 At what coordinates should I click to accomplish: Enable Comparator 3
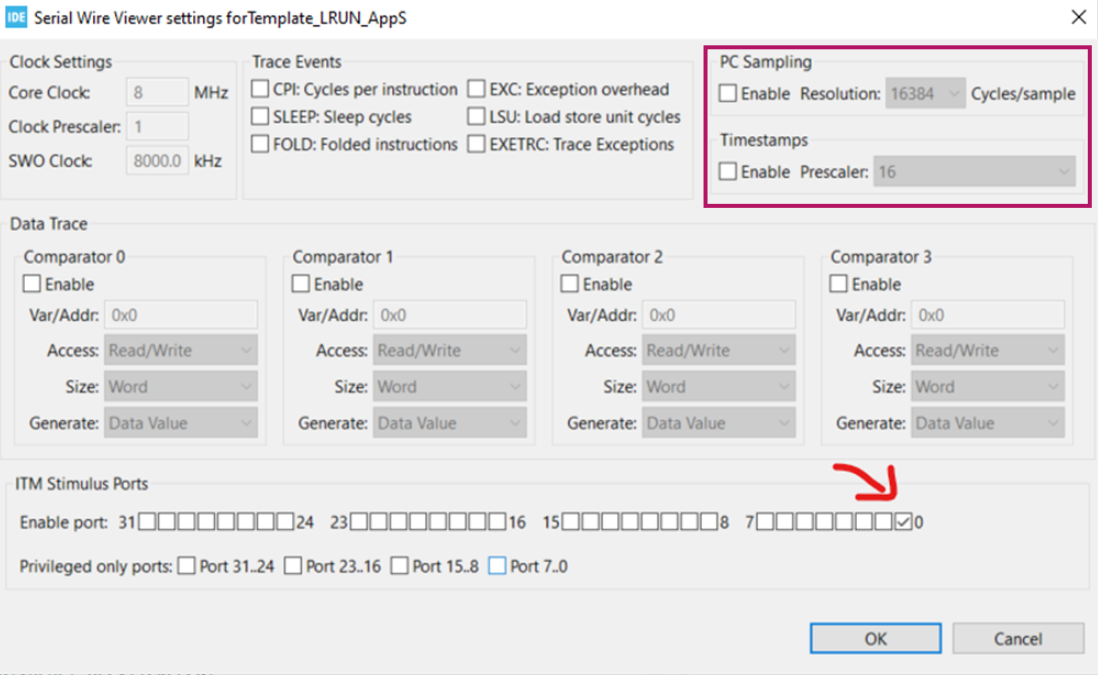(x=838, y=284)
